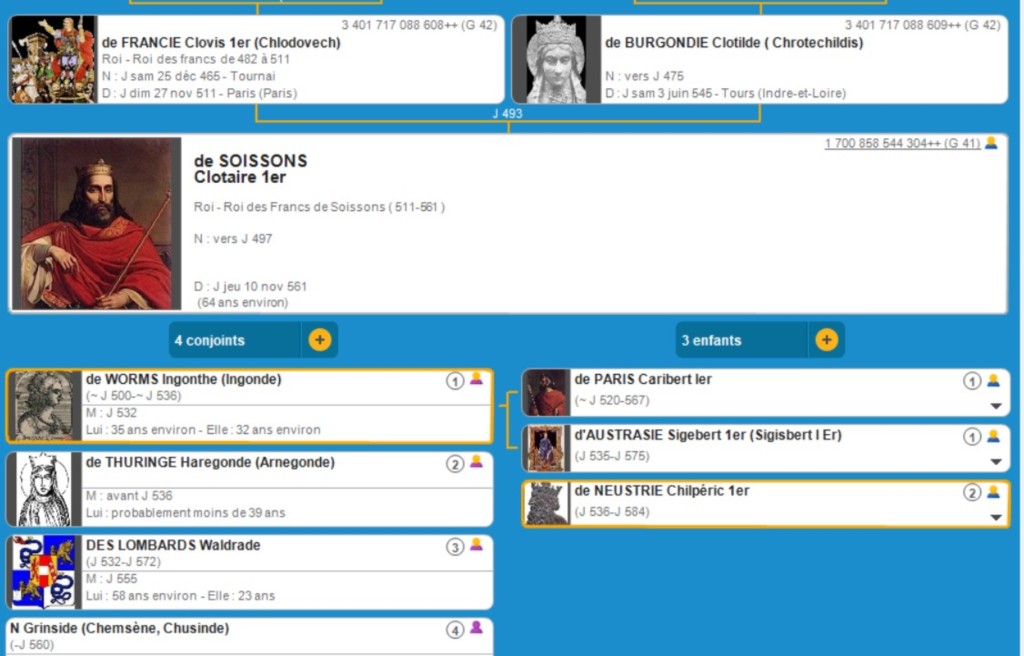Expand the Chilpéric 1er de Neustrie dropdown arrow

pyautogui.click(x=996, y=517)
